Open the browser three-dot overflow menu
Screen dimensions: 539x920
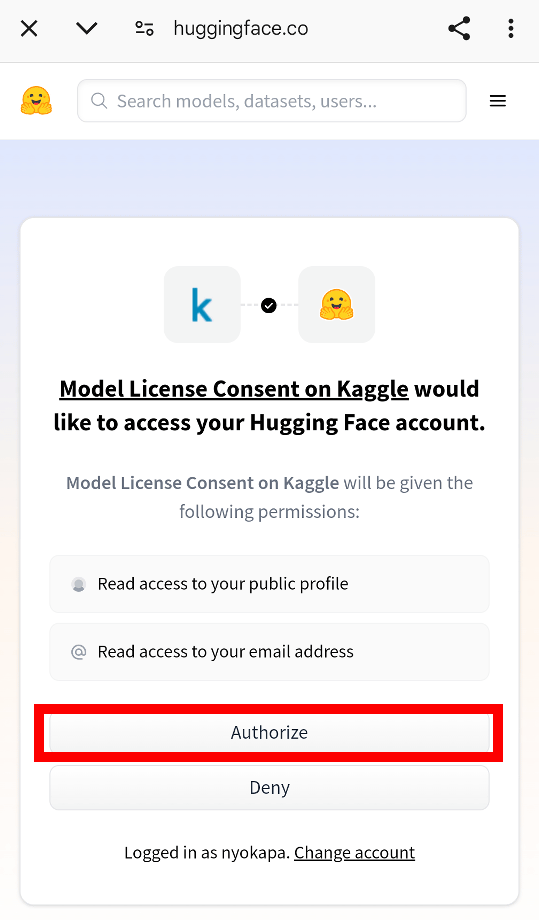[511, 28]
